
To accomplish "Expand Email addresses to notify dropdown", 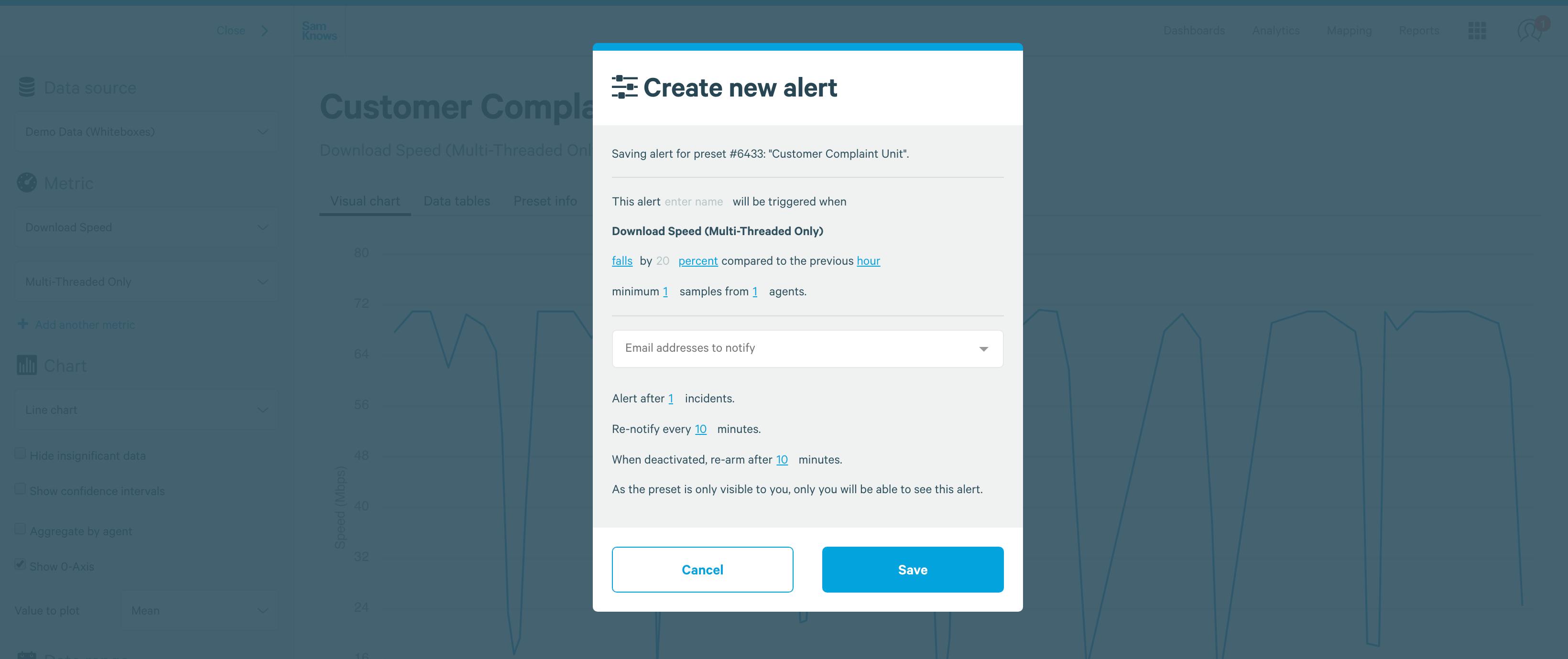I will click(x=807, y=349).
